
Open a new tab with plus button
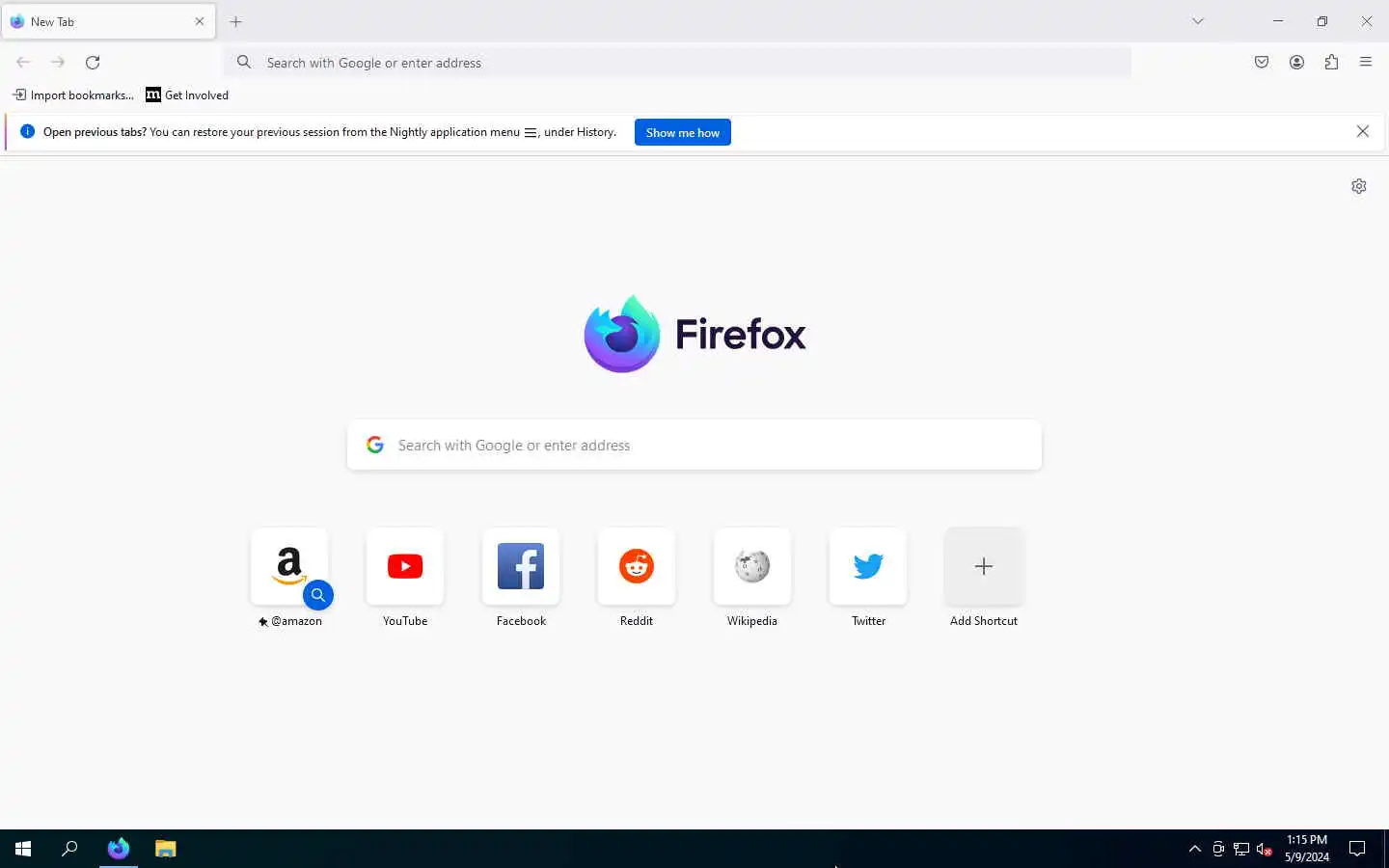pyautogui.click(x=235, y=21)
